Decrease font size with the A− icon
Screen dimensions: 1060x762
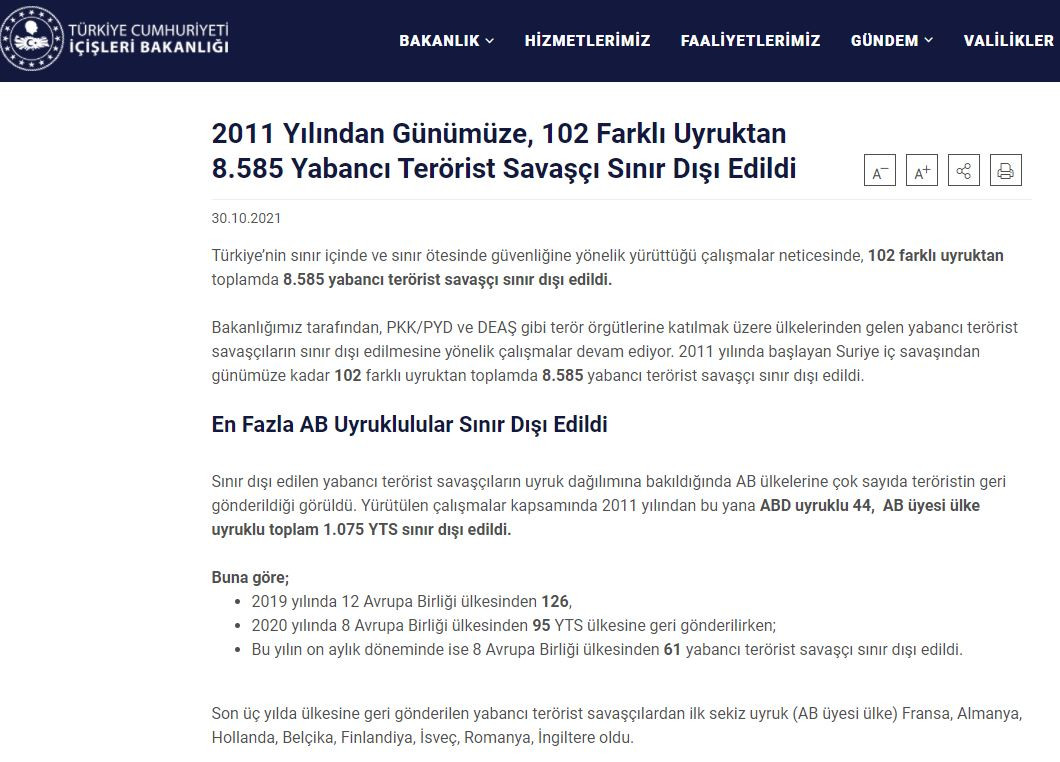point(879,170)
